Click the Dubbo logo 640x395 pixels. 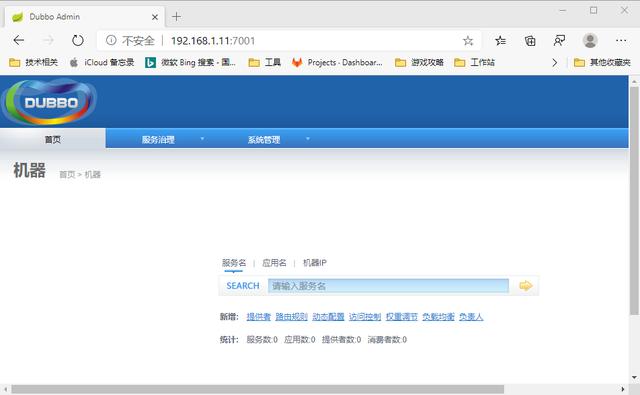[x=49, y=102]
